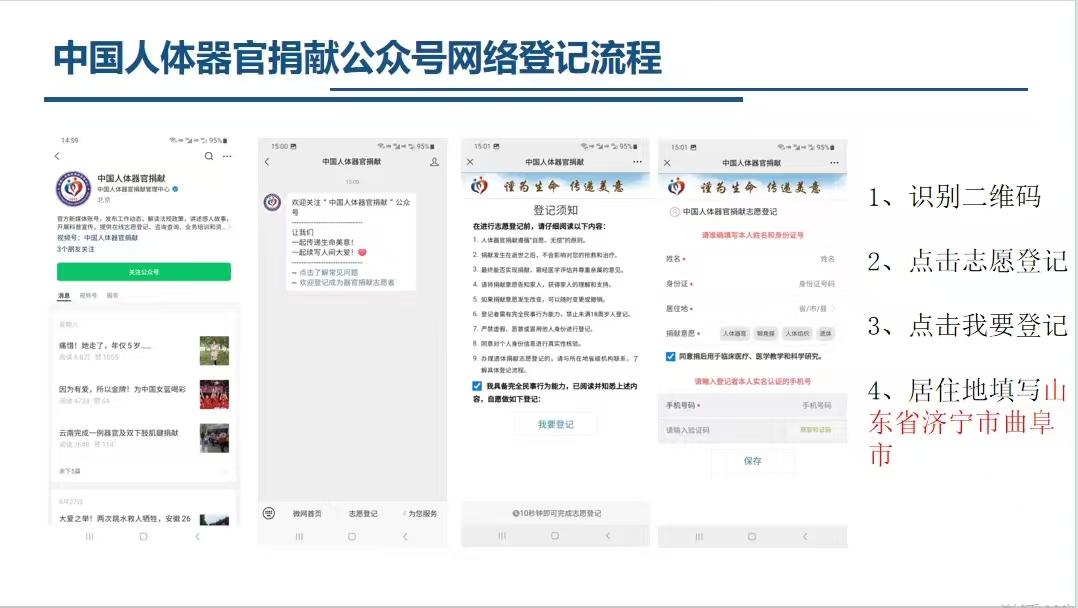Image resolution: width=1078 pixels, height=608 pixels.
Task: Click the 我要登记 button
Action: tap(555, 425)
